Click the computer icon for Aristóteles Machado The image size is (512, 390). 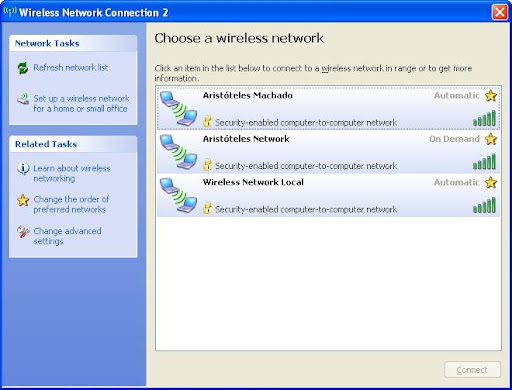[178, 108]
